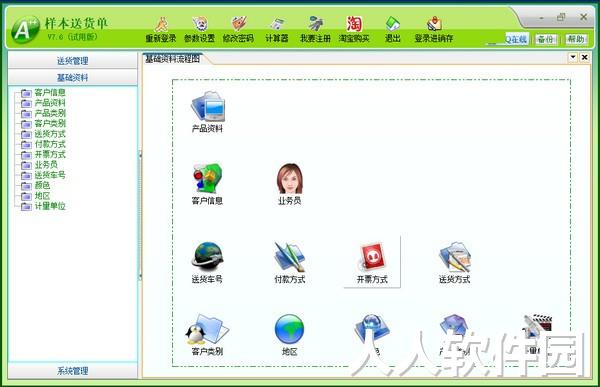
Task: Select 开票方式 in the sidebar tree
Action: pos(50,154)
